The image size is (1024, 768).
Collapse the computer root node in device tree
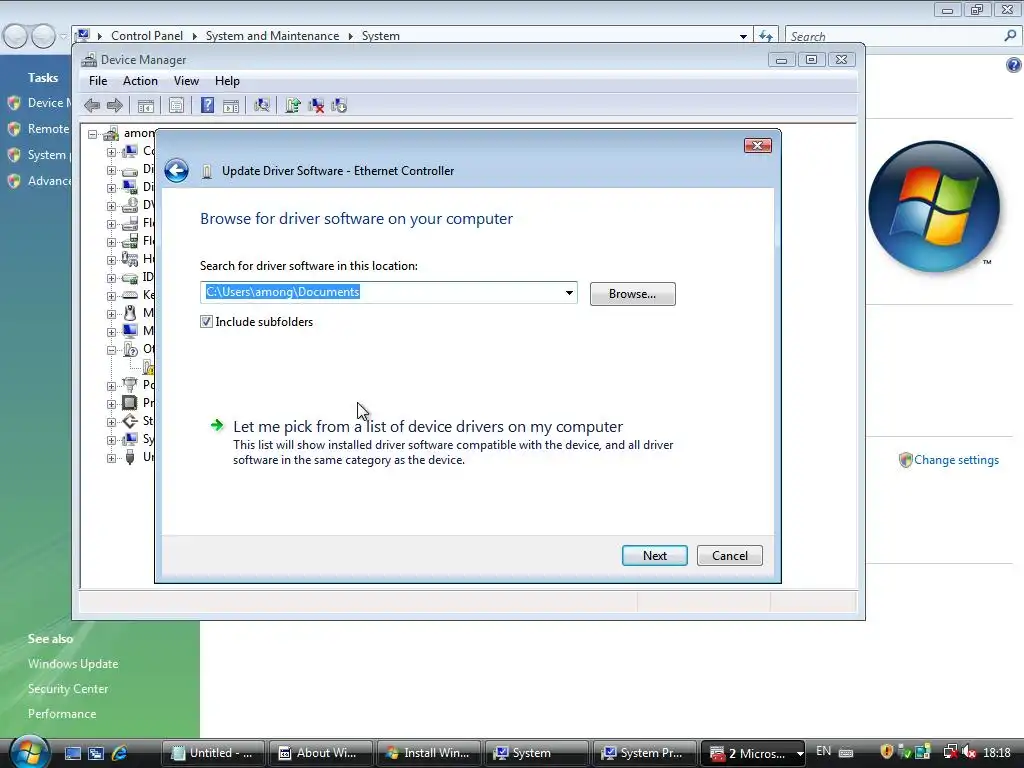tap(93, 134)
